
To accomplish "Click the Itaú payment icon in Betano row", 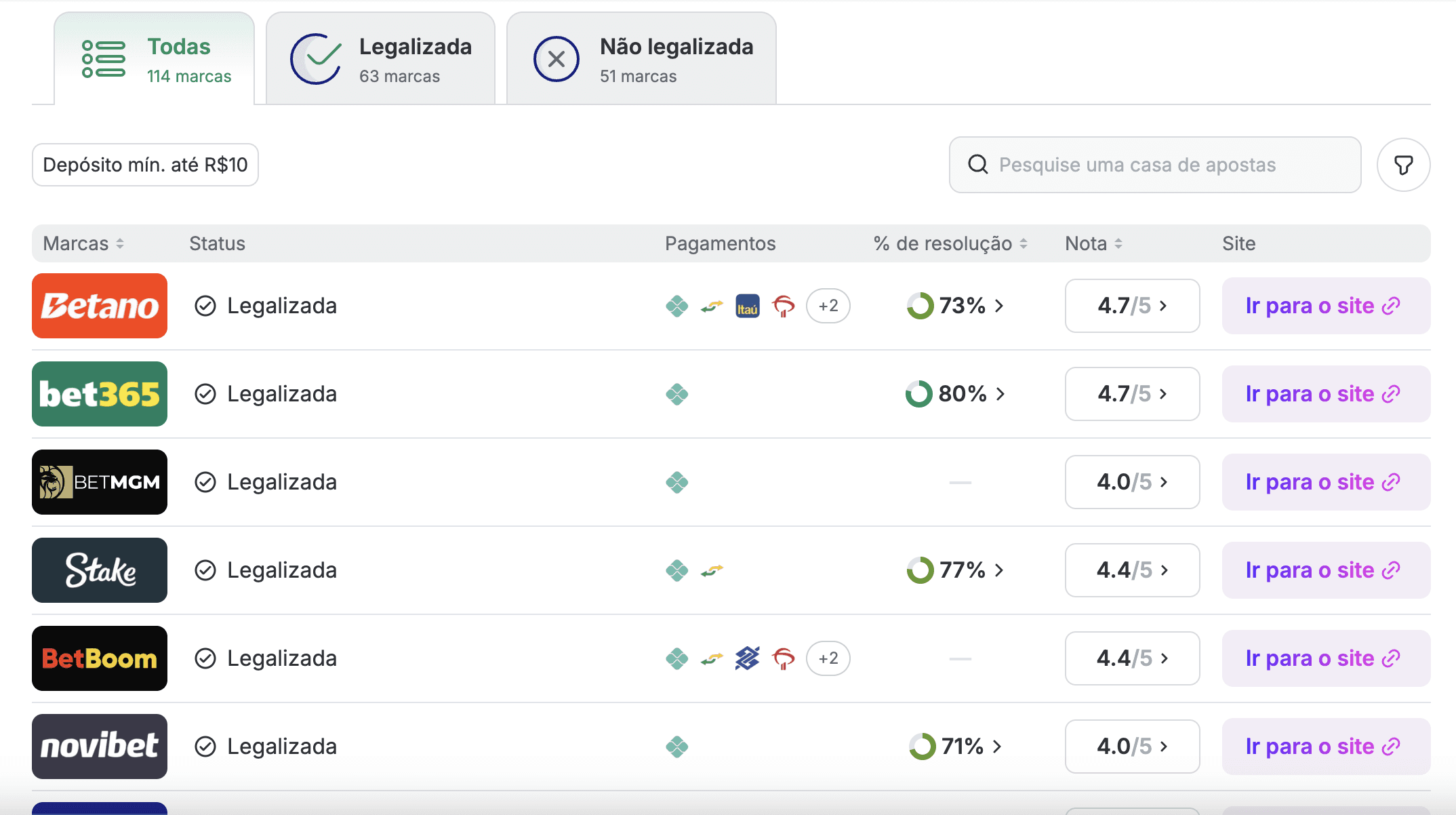I will pos(748,306).
